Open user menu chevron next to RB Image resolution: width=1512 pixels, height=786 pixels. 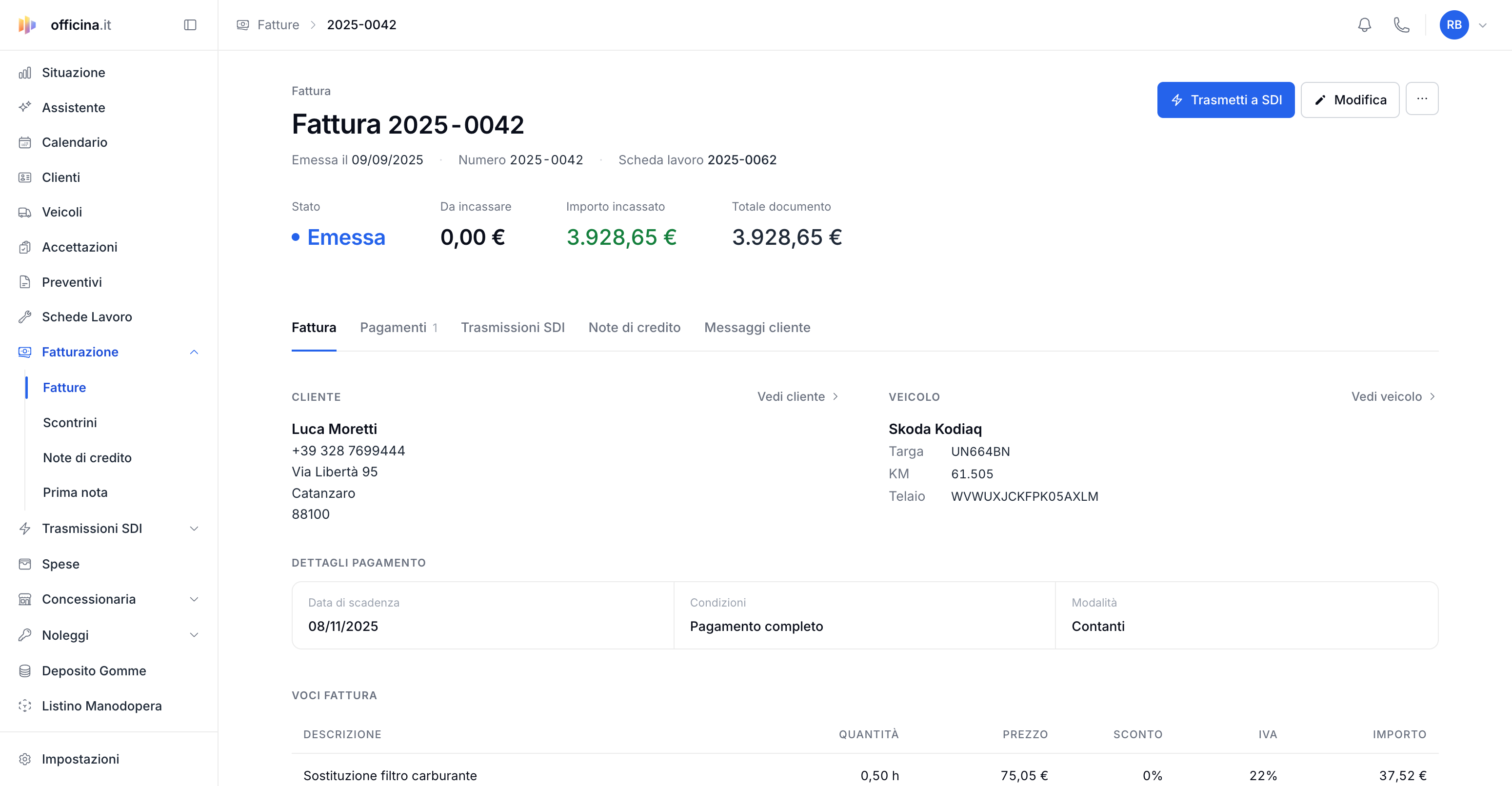1483,25
